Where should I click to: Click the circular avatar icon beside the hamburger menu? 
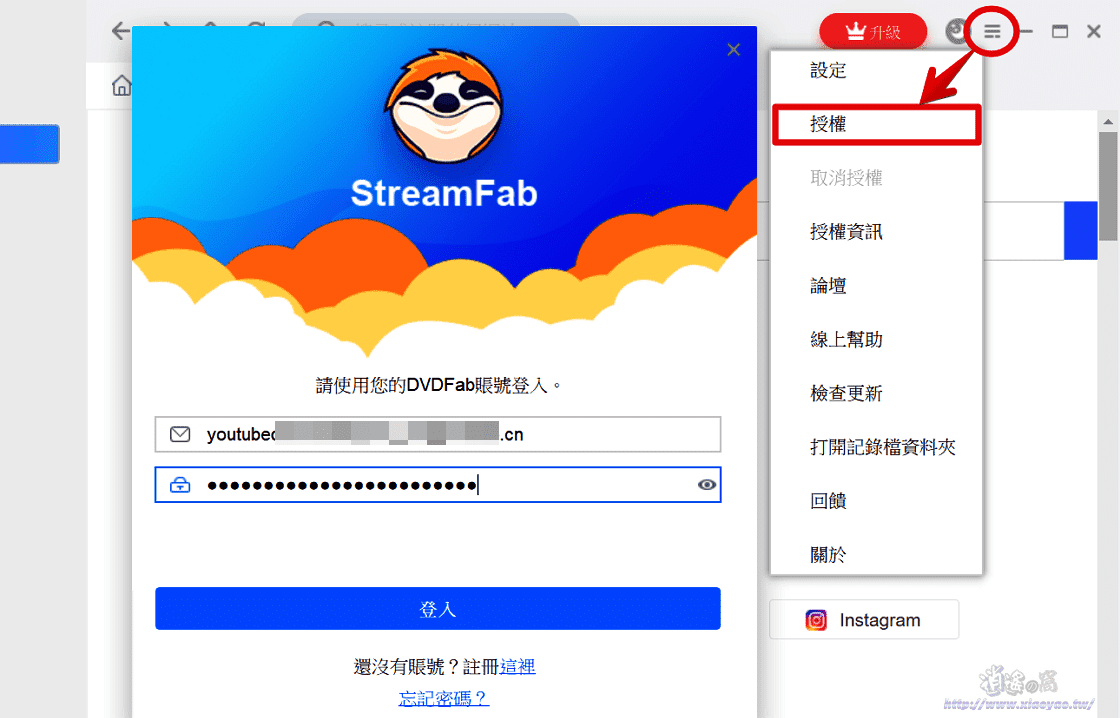tap(956, 31)
